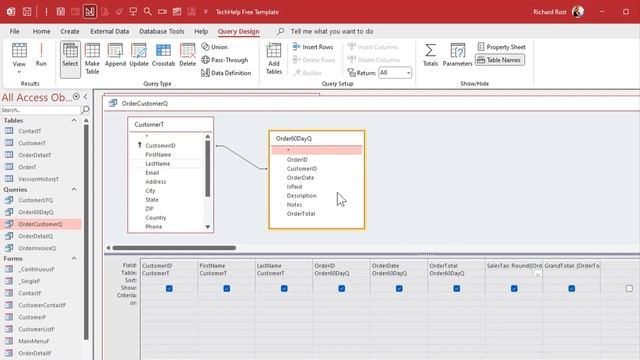
Task: Click the ContactT table icon
Action: (x=9, y=131)
